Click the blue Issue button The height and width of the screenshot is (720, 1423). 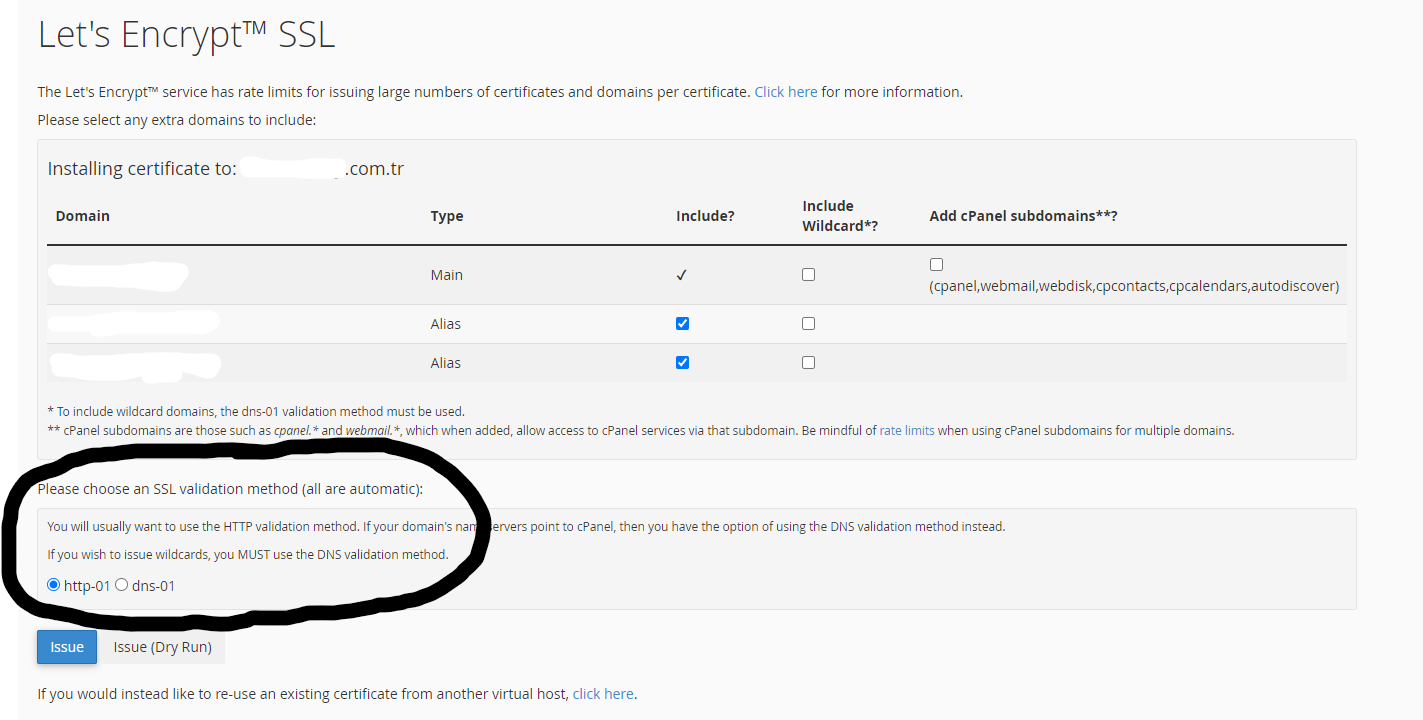pyautogui.click(x=67, y=647)
